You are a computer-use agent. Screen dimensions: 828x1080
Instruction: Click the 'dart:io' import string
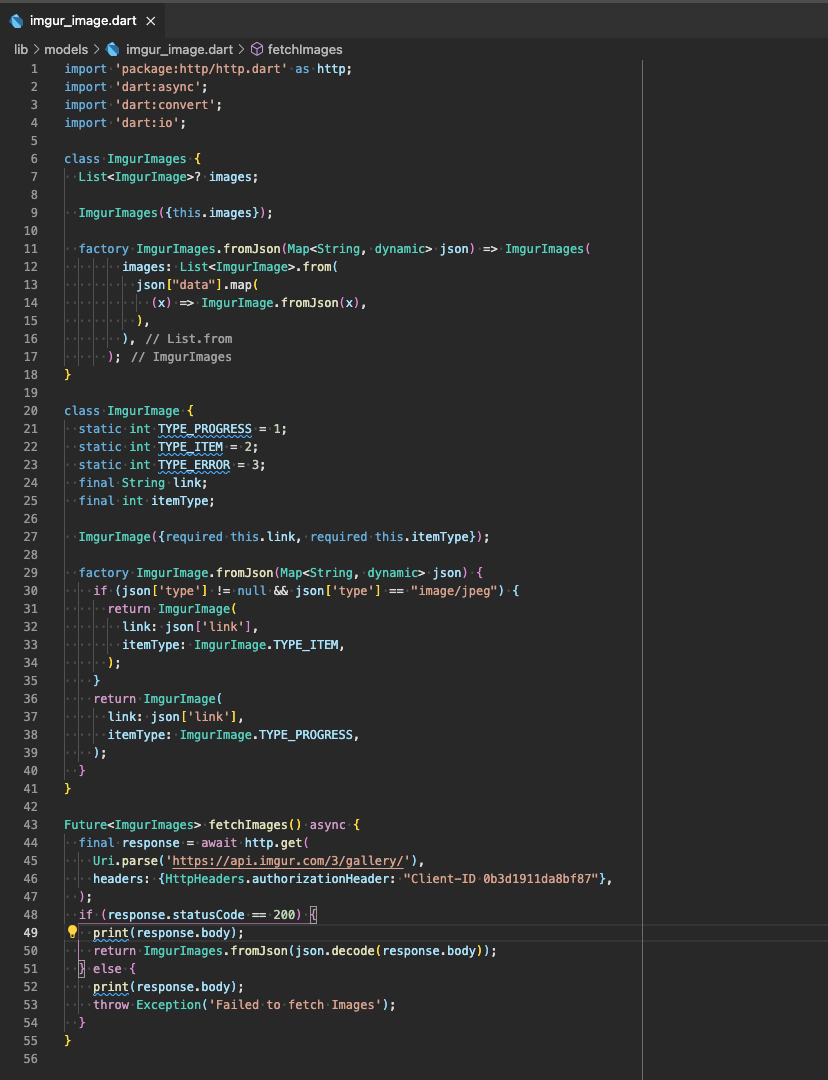(x=147, y=123)
